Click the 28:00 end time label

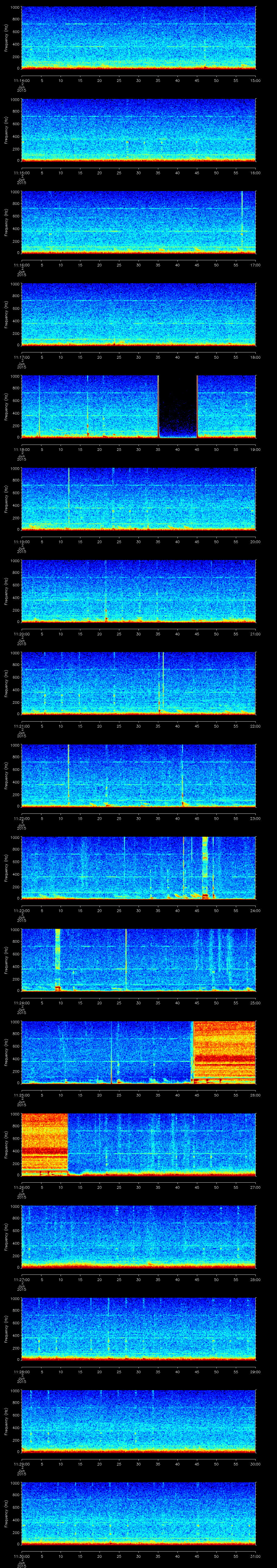tap(255, 1279)
